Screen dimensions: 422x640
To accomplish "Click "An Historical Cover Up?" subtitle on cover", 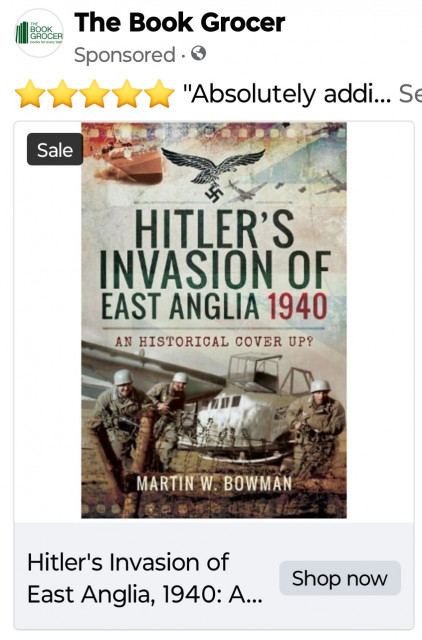I will click(214, 341).
